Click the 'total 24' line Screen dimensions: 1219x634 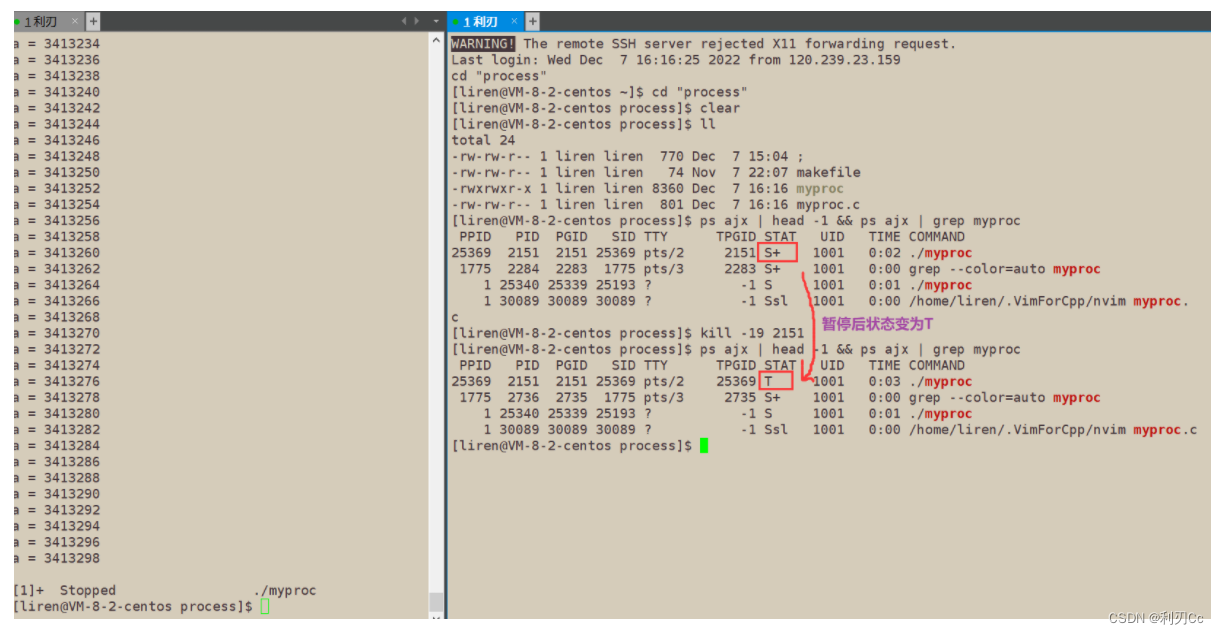pyautogui.click(x=483, y=140)
